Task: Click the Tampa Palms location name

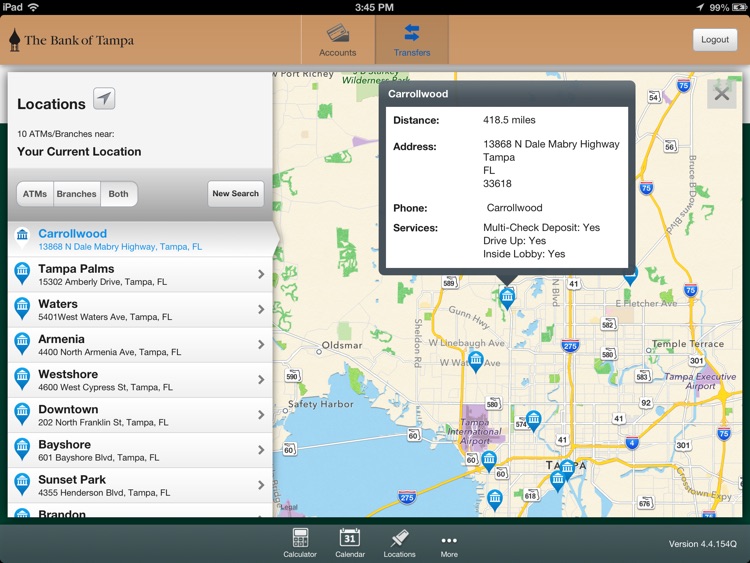Action: 76,268
